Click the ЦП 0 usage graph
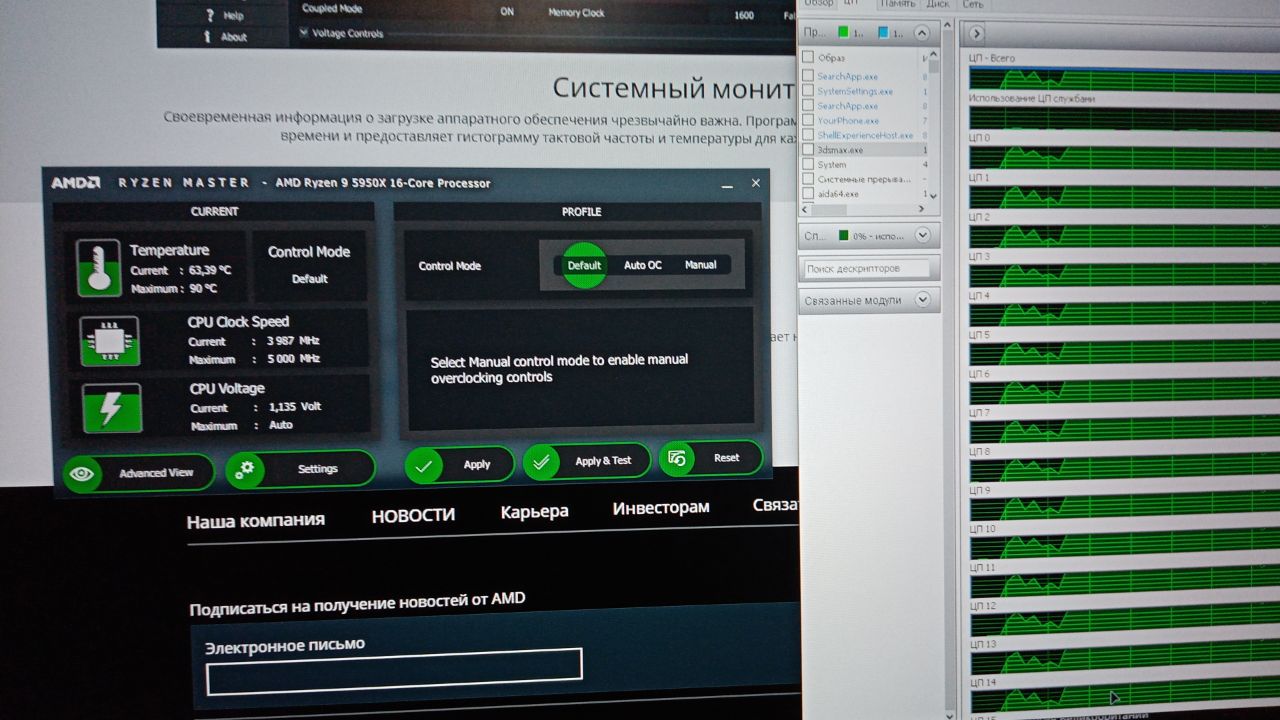This screenshot has width=1280, height=720. click(x=1124, y=158)
